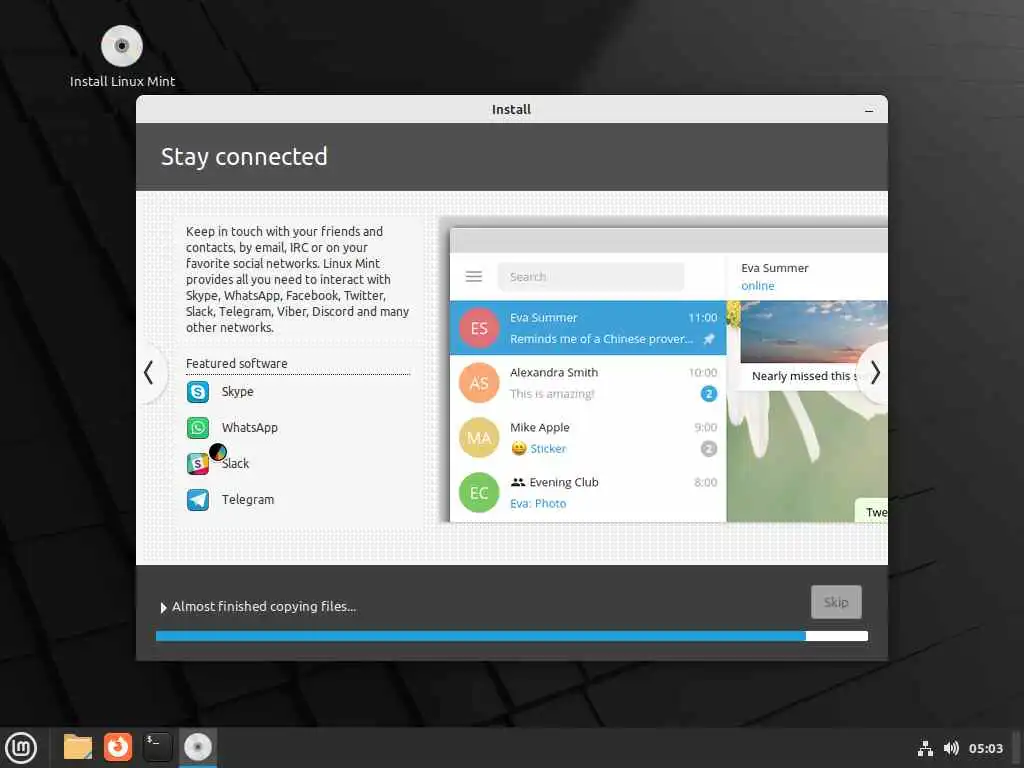Click the 'Stay connected' heading
The image size is (1024, 768).
pyautogui.click(x=244, y=157)
